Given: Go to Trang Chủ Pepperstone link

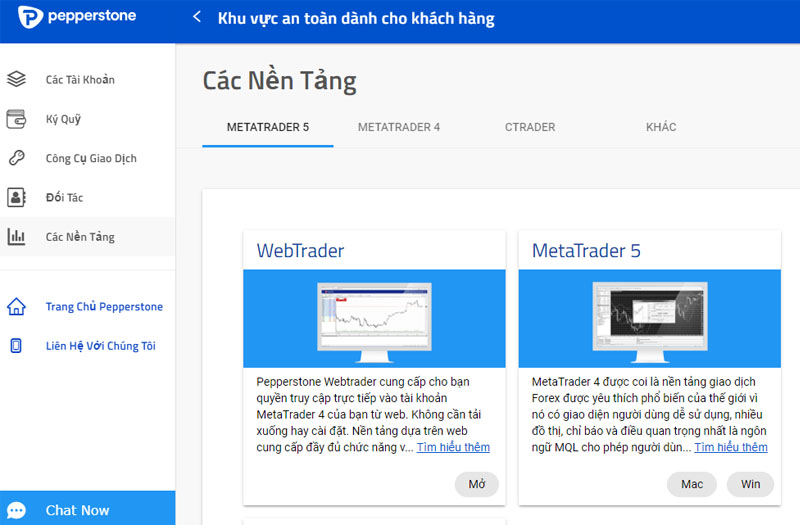Looking at the screenshot, I should (104, 307).
